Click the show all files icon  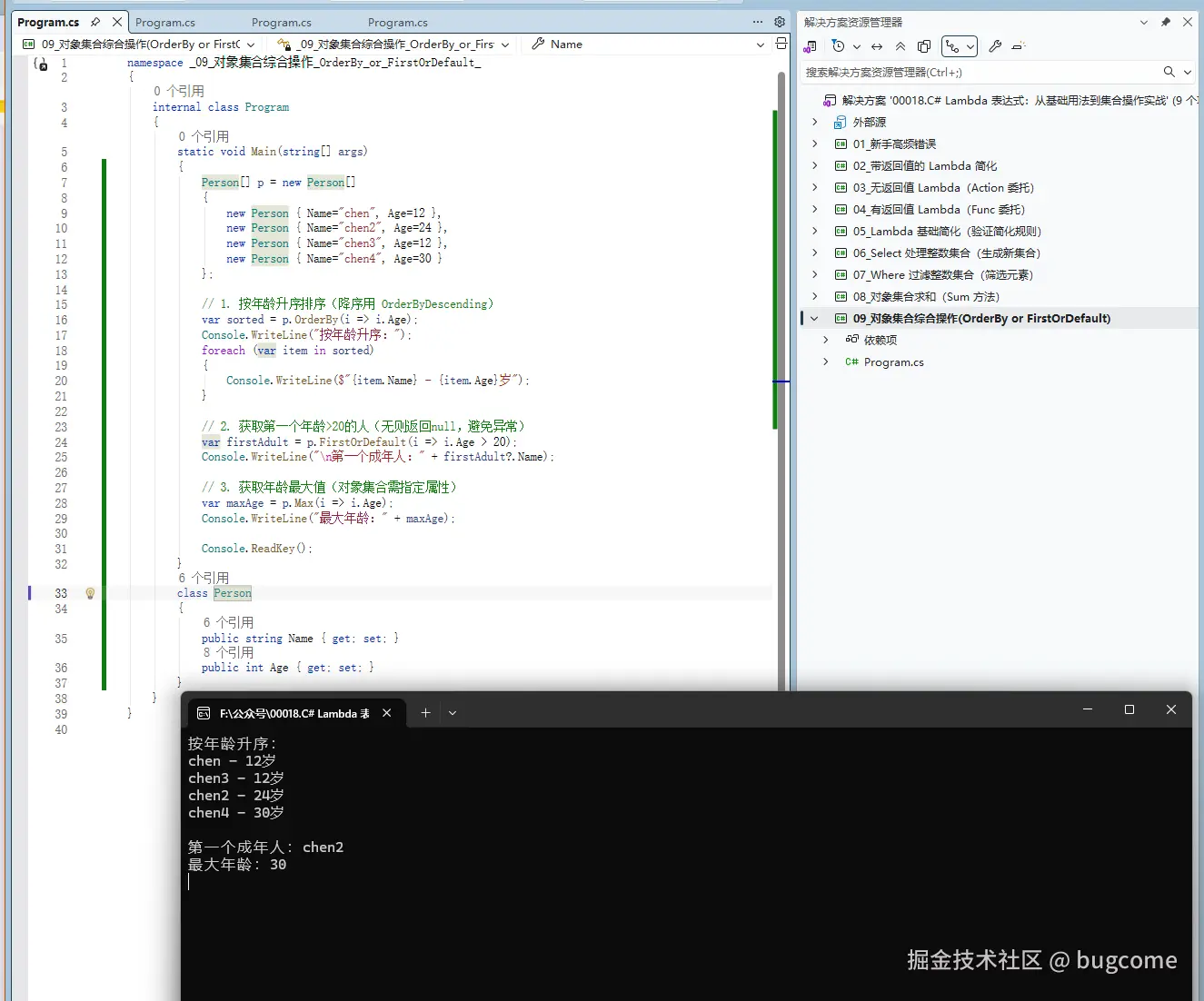(924, 46)
